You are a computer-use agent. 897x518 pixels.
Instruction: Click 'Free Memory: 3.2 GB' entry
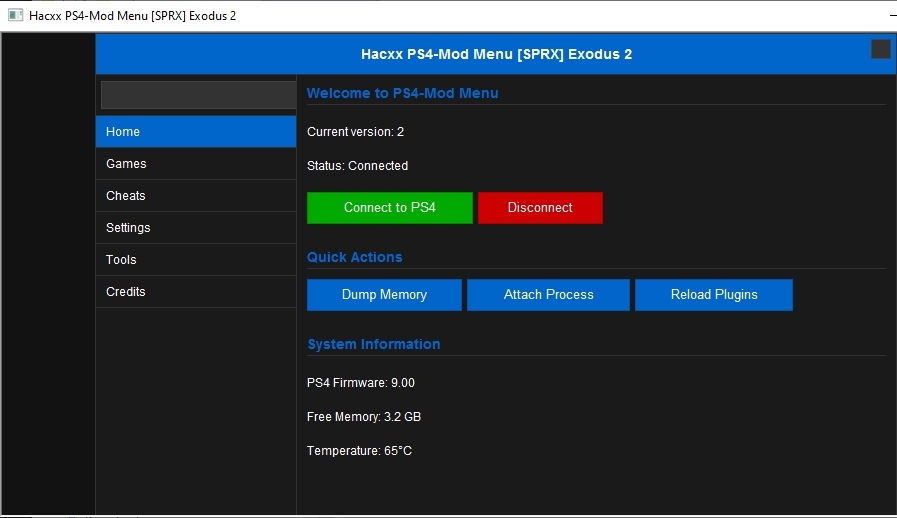coord(364,417)
